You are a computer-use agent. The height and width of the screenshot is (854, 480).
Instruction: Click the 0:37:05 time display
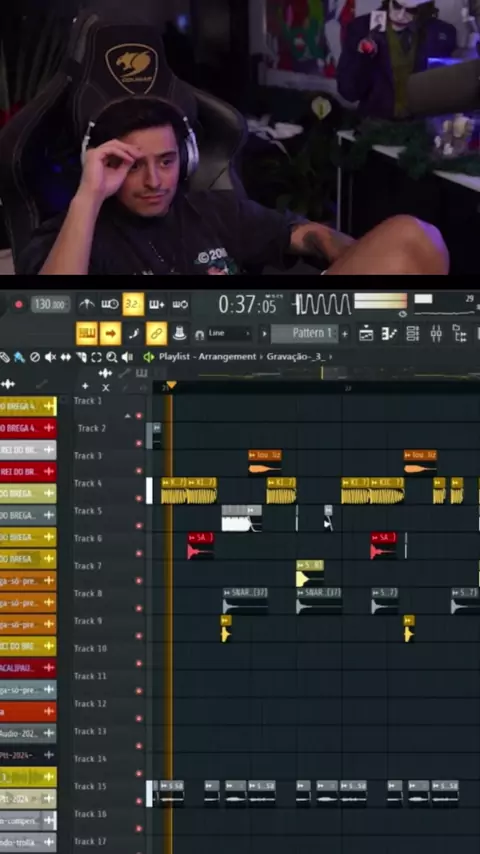(x=248, y=304)
